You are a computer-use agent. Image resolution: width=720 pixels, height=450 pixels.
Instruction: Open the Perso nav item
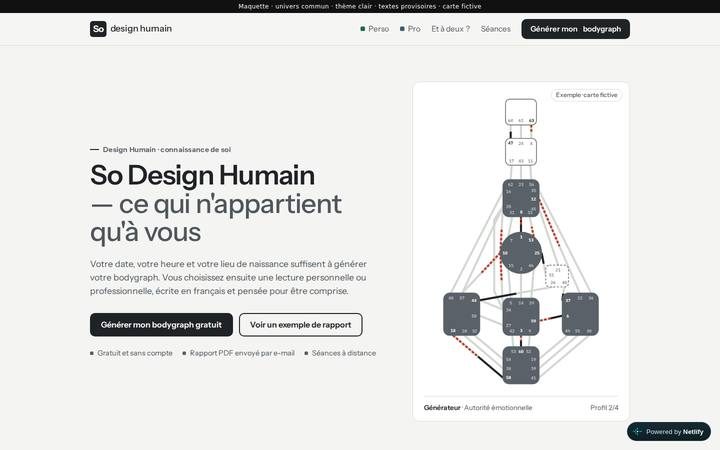(x=375, y=29)
